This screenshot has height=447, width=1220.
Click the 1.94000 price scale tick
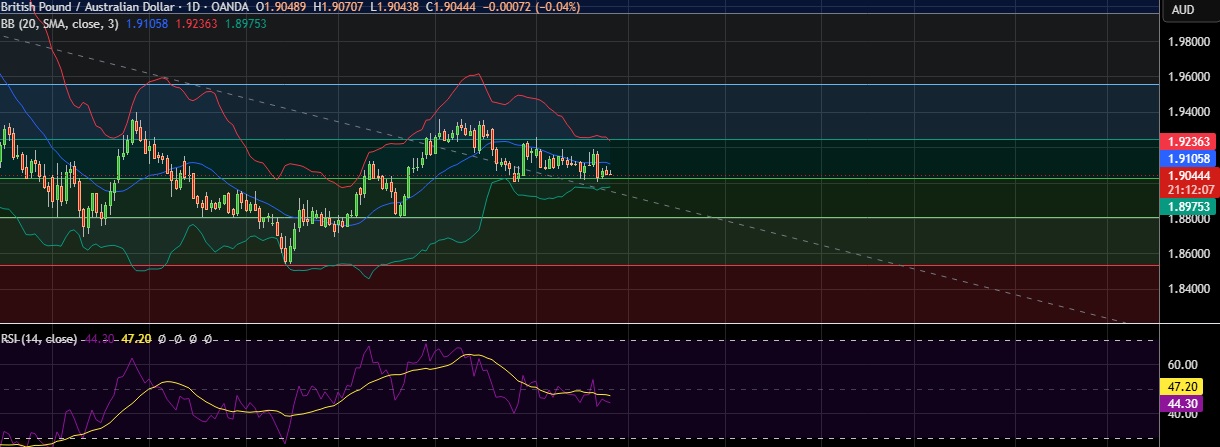point(1190,112)
